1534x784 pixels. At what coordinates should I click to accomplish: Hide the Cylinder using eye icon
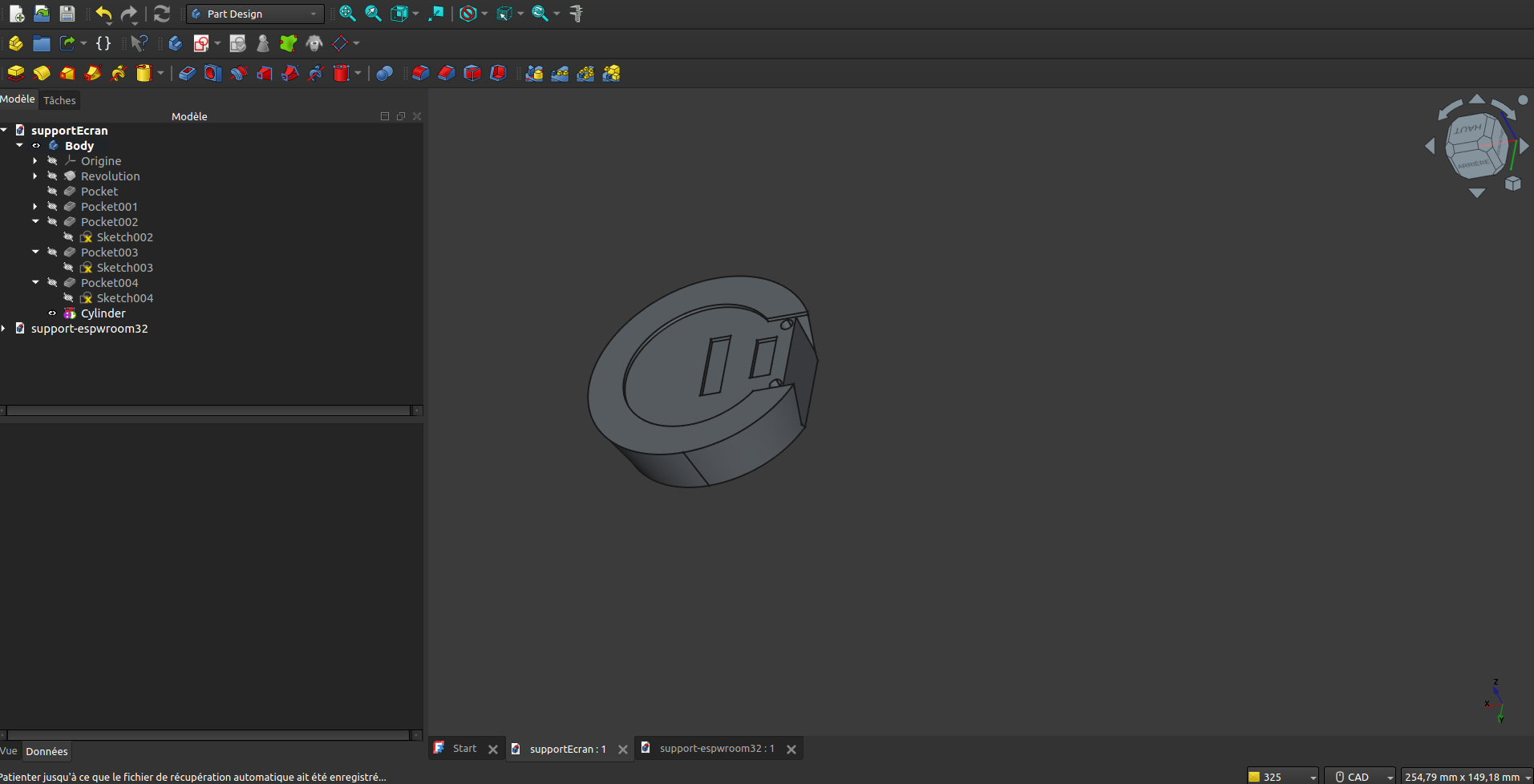point(52,313)
